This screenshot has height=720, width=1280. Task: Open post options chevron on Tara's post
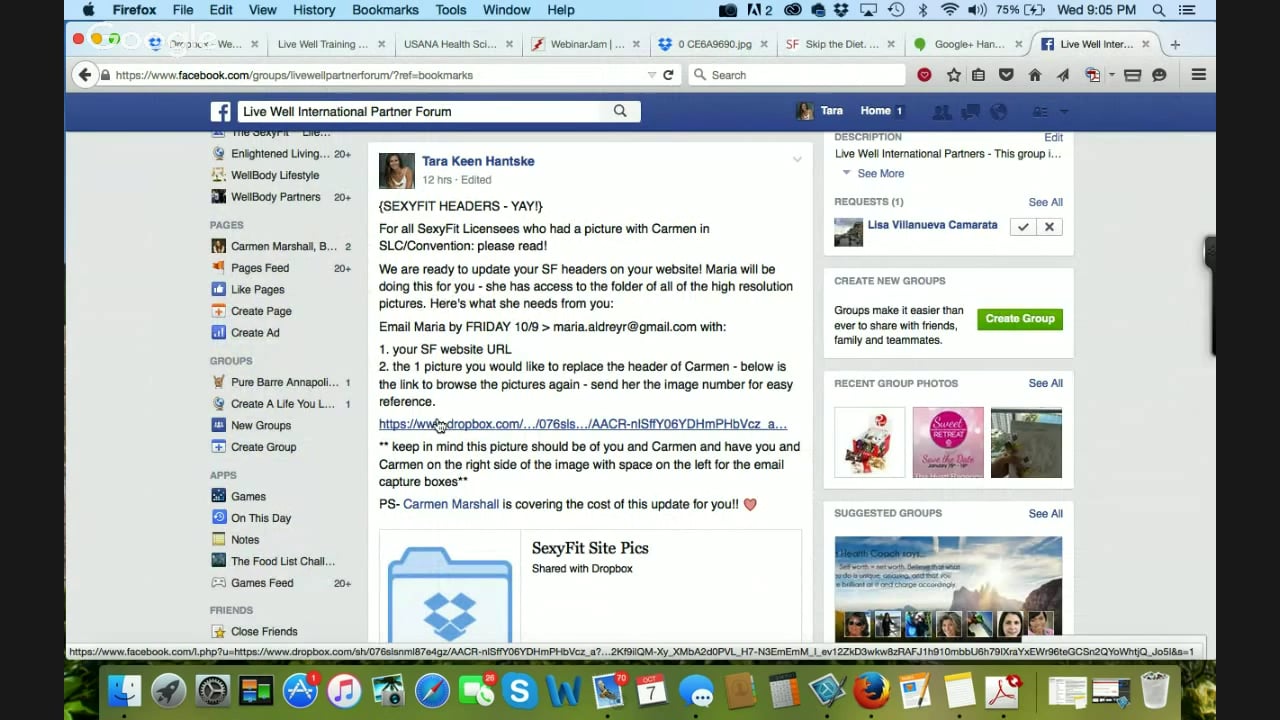point(797,160)
